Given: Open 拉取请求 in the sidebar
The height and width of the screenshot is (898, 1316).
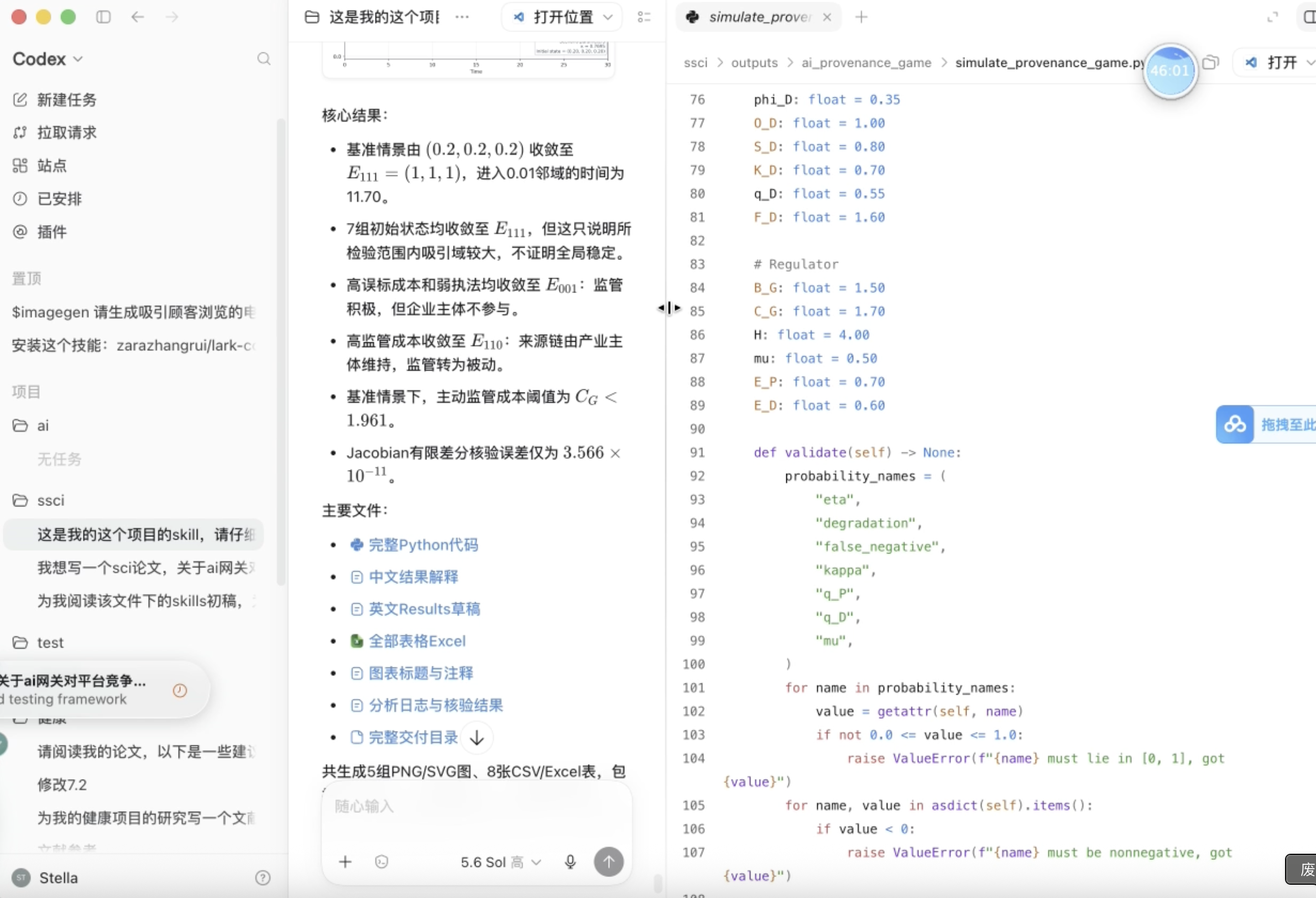Looking at the screenshot, I should tap(54, 133).
